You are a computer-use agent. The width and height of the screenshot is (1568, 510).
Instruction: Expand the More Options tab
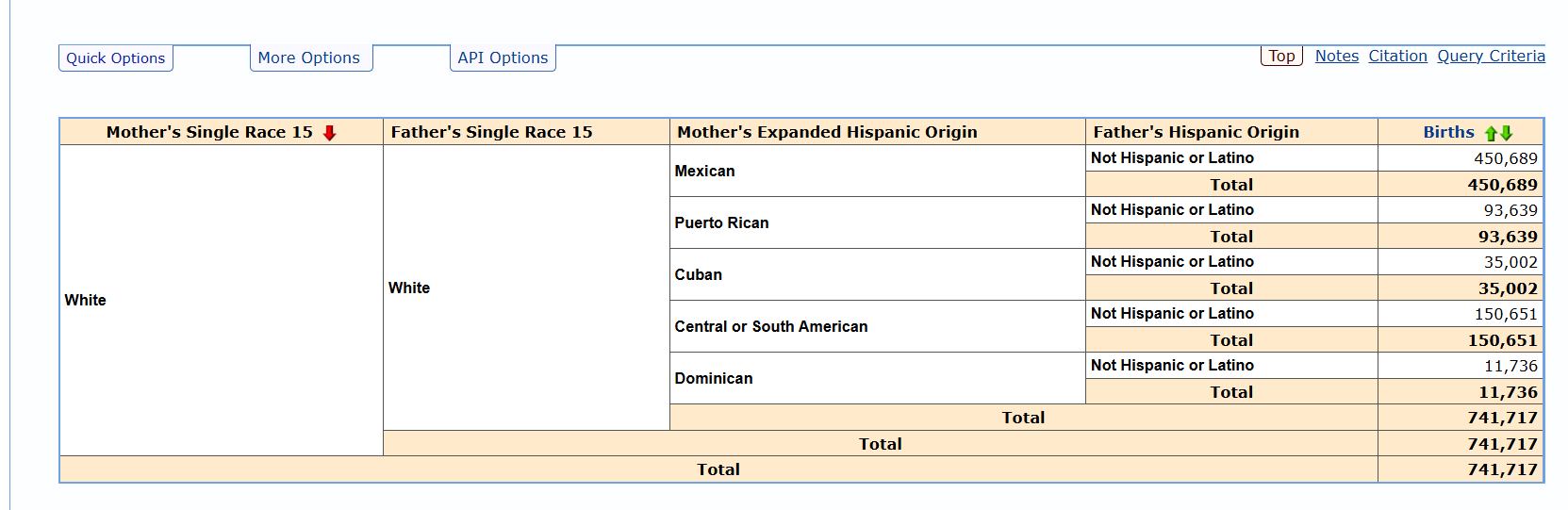point(309,58)
